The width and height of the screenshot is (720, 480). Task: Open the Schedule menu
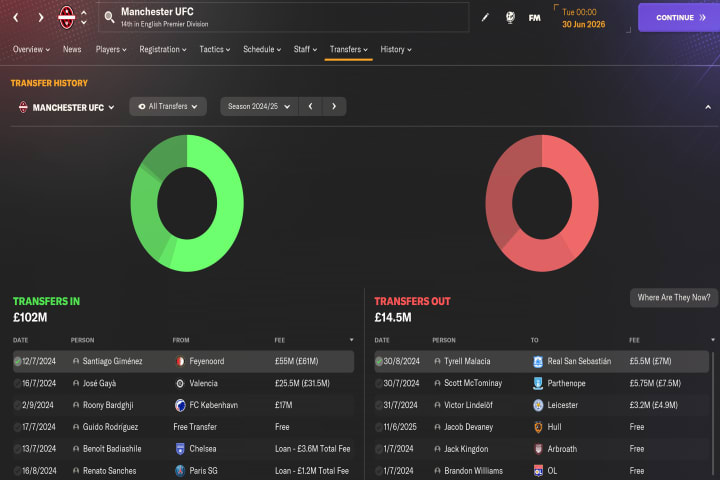click(x=262, y=49)
